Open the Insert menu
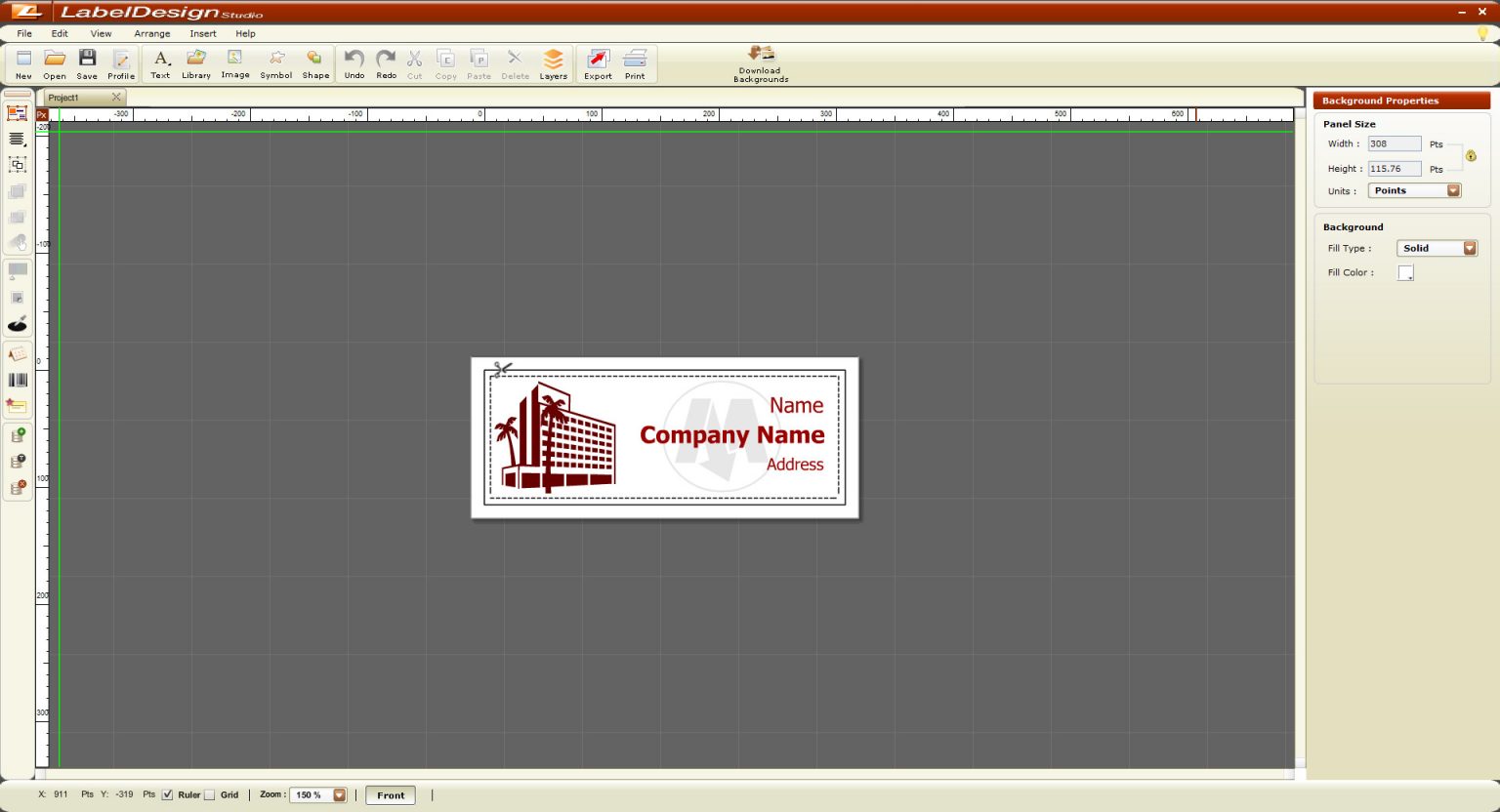The image size is (1500, 812). coord(203,33)
